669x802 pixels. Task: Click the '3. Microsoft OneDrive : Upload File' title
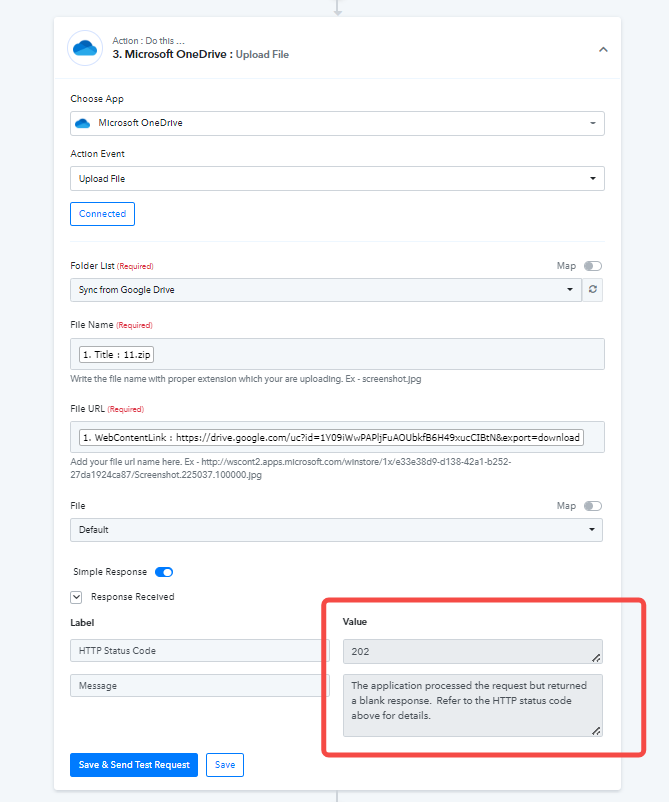click(x=200, y=54)
